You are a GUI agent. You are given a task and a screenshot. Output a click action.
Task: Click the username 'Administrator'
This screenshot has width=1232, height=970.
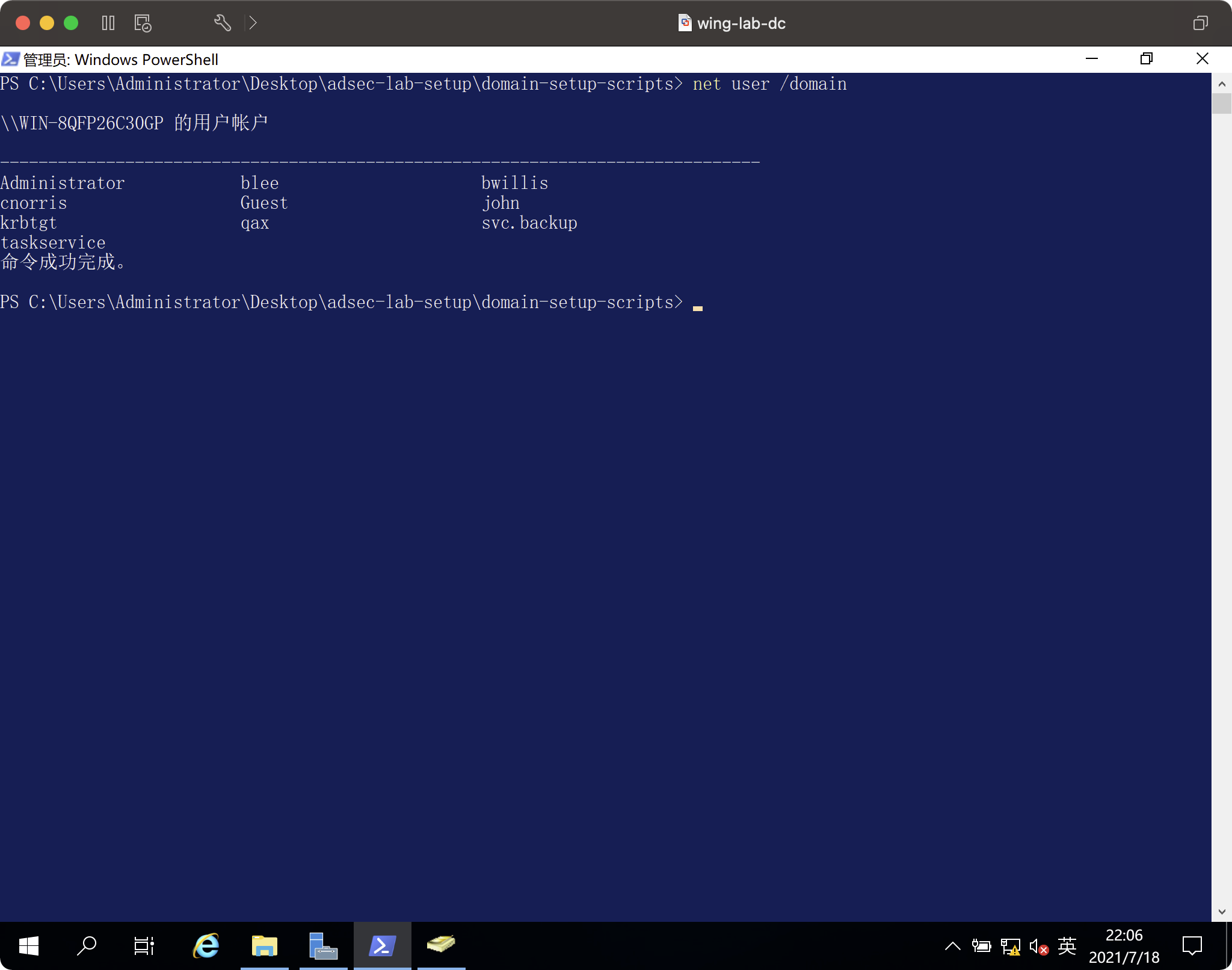[x=63, y=183]
